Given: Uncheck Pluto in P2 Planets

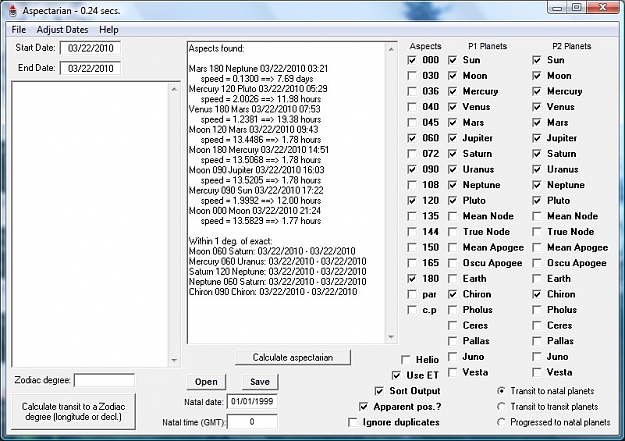Looking at the screenshot, I should point(537,201).
